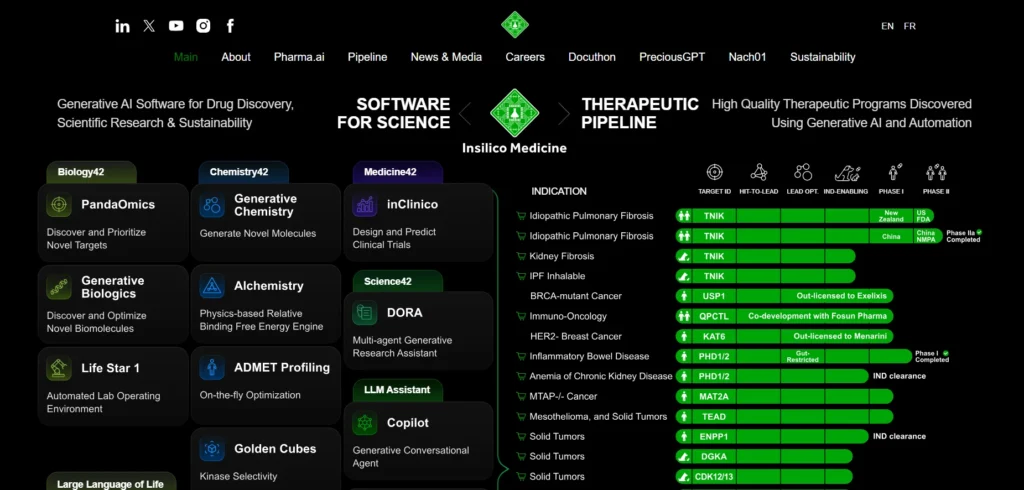
Task: Click the X (Twitter) icon
Action: tap(149, 26)
